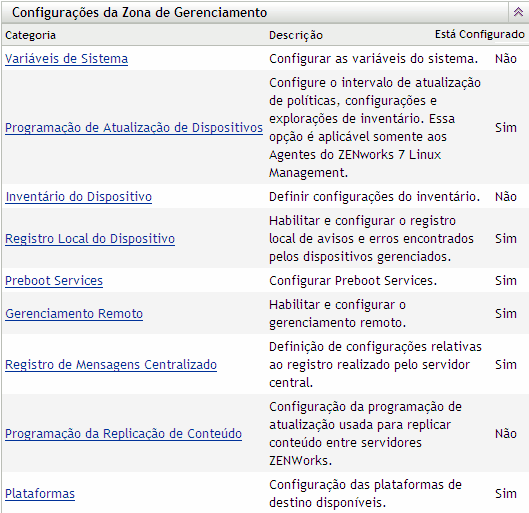
Task: Open Registro de Mensagens Centralizado link
Action: (x=111, y=365)
